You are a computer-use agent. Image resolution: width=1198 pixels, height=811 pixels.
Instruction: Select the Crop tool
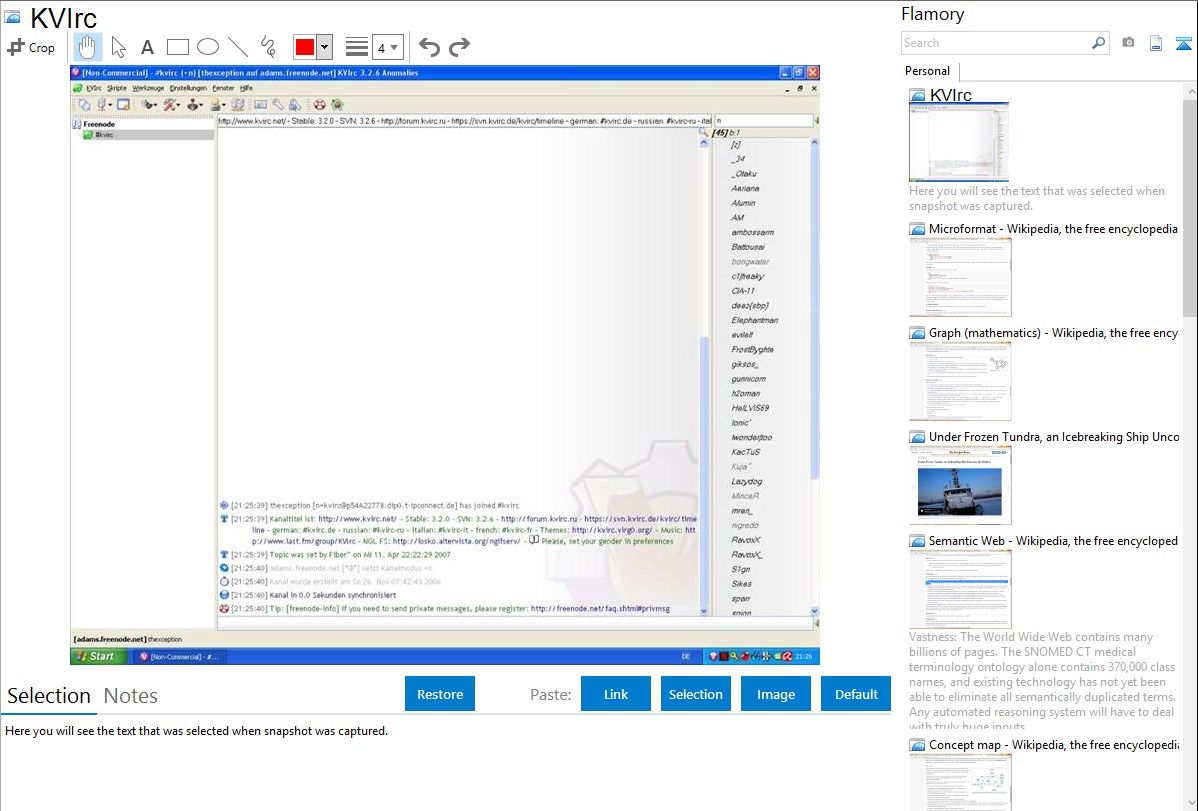tap(31, 47)
